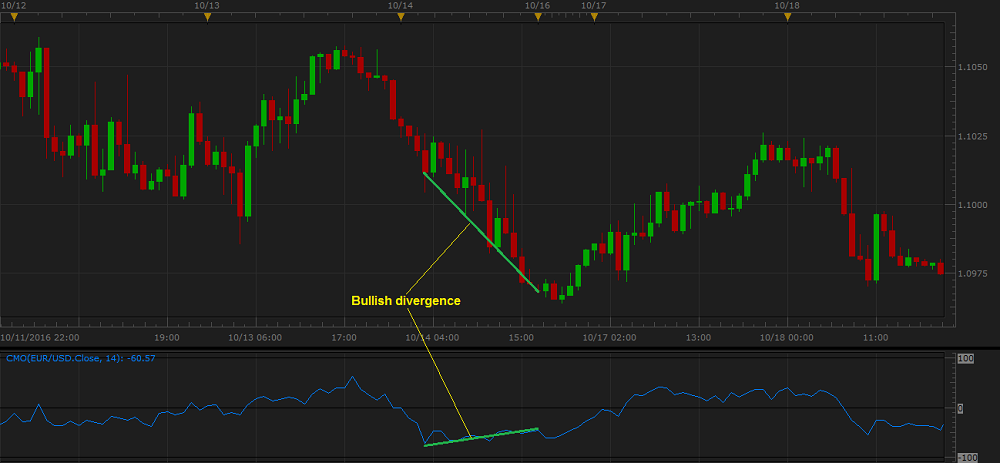Viewport: 1000px width, 463px height.
Task: Click the 10/16 day marker triangle
Action: [537, 16]
